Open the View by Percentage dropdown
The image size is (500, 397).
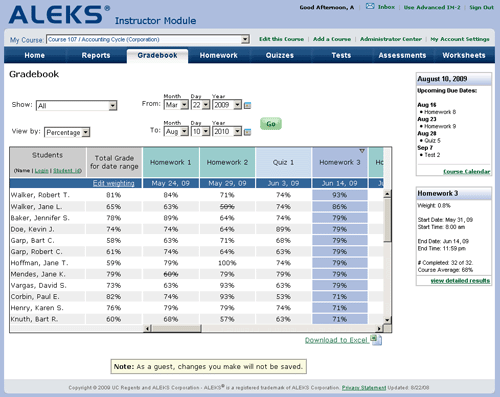pos(67,132)
